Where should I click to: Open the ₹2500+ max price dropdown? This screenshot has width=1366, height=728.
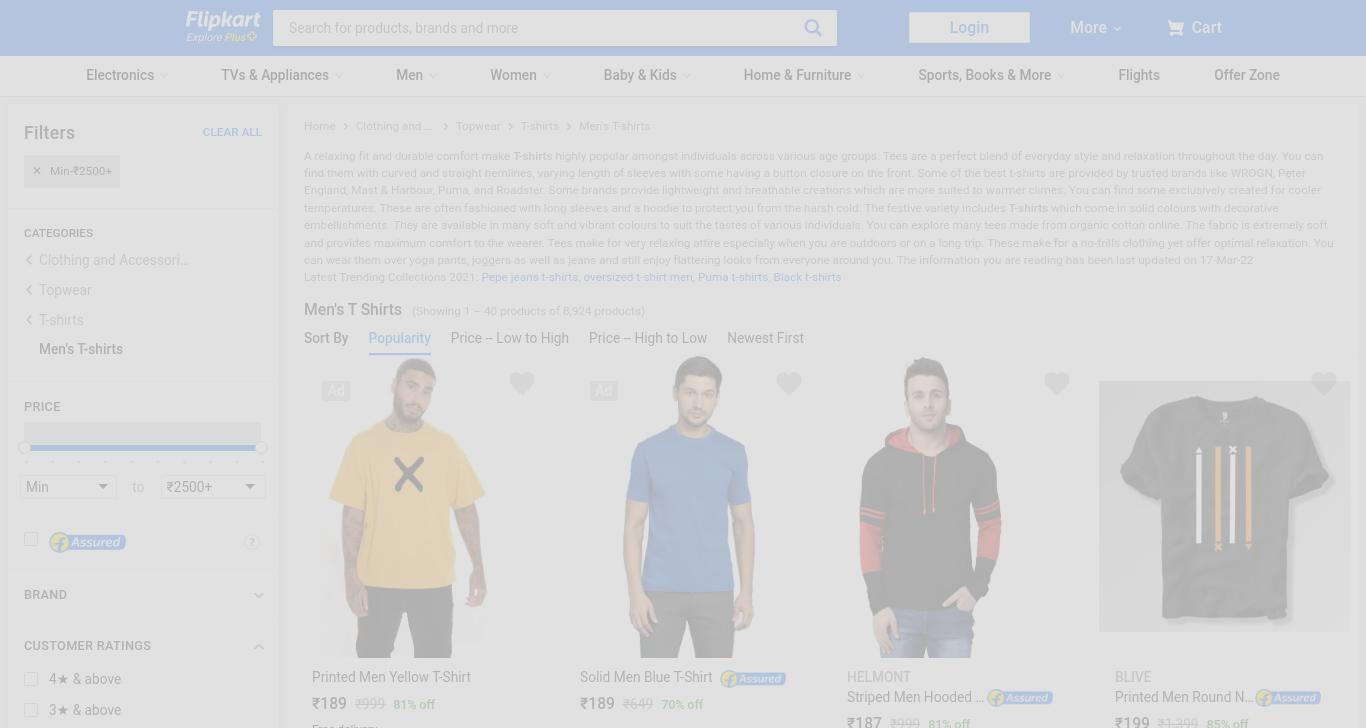pyautogui.click(x=213, y=487)
